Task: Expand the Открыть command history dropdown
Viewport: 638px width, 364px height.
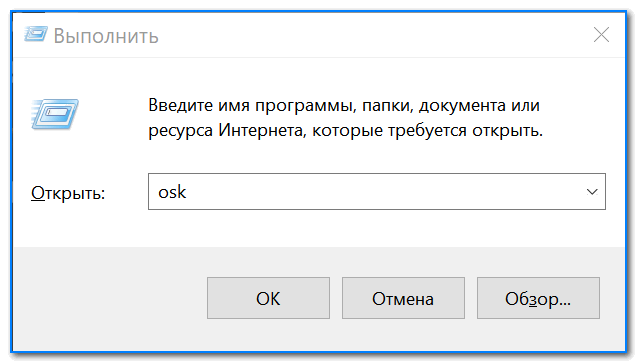Action: (592, 192)
